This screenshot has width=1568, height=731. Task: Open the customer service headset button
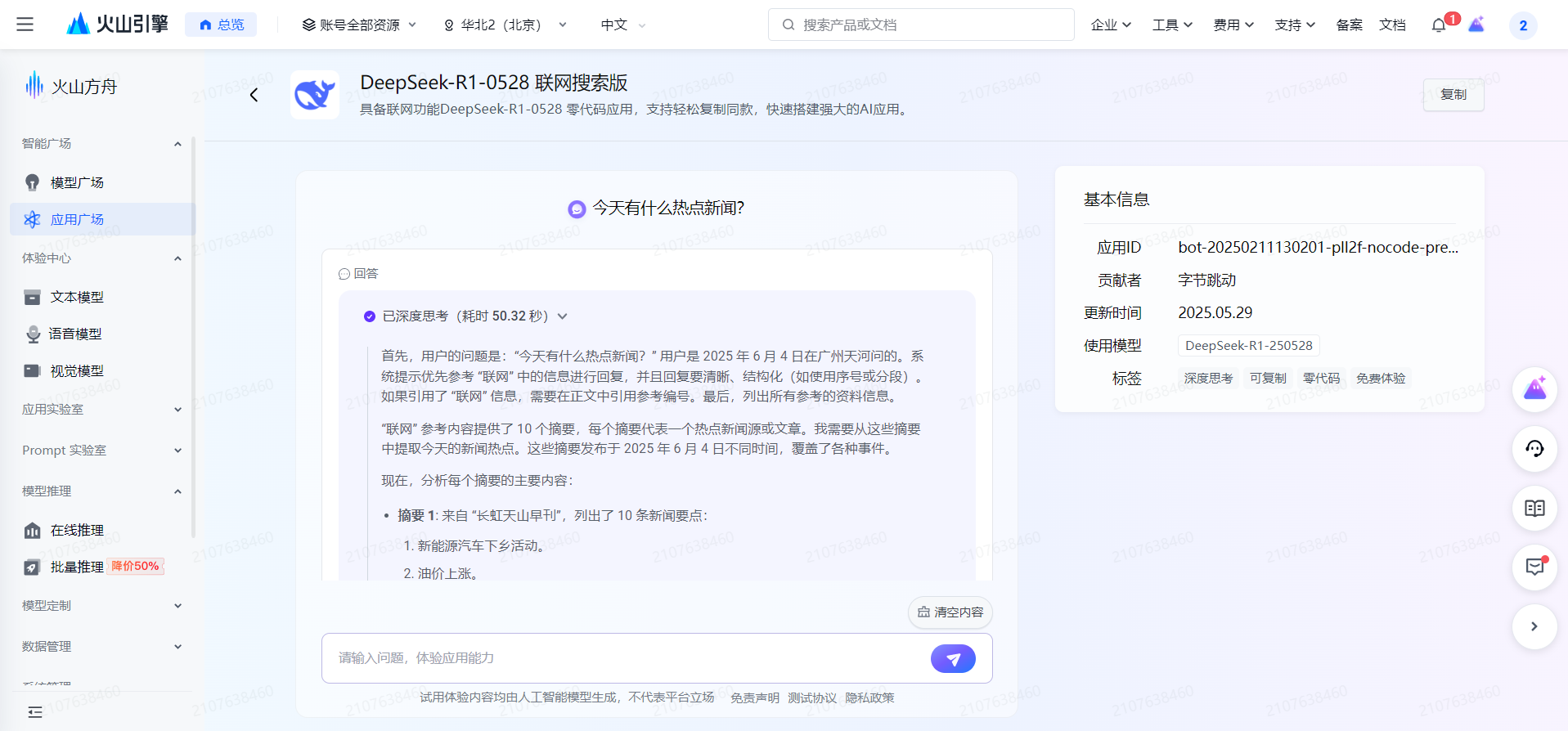tap(1534, 448)
